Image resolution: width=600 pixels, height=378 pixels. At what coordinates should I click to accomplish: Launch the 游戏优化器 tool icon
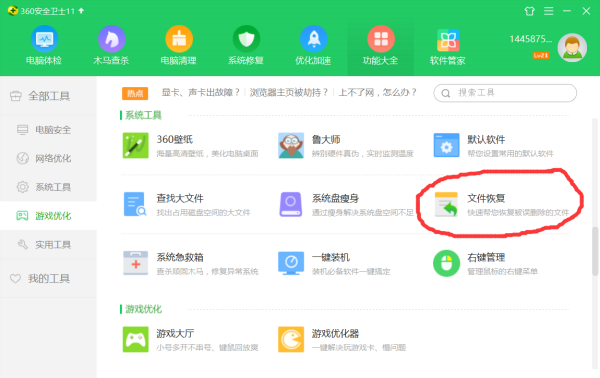[291, 339]
